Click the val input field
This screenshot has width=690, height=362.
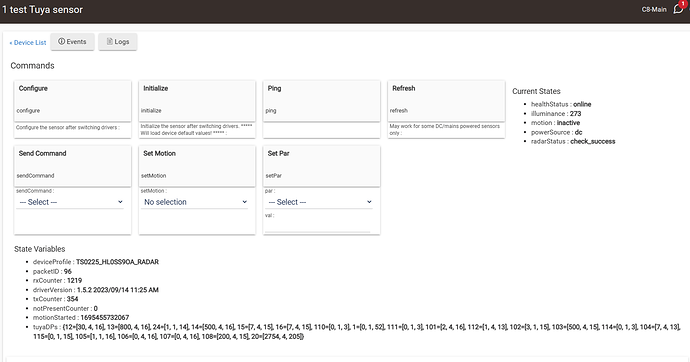(x=318, y=226)
